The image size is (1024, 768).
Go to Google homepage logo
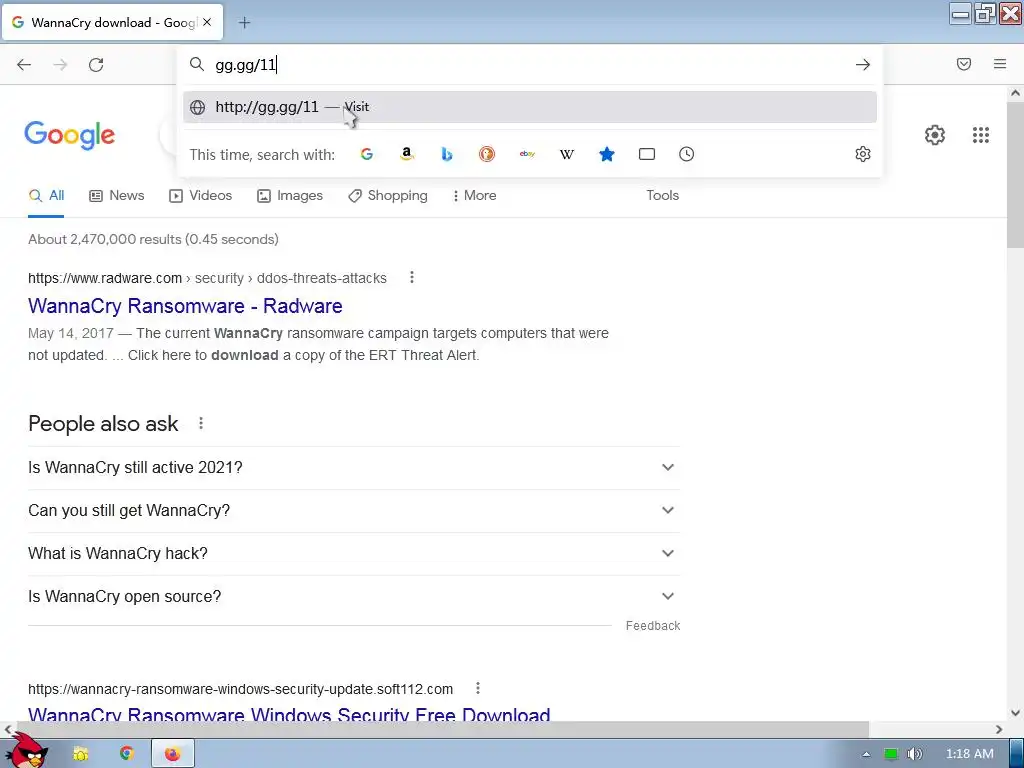(x=70, y=135)
